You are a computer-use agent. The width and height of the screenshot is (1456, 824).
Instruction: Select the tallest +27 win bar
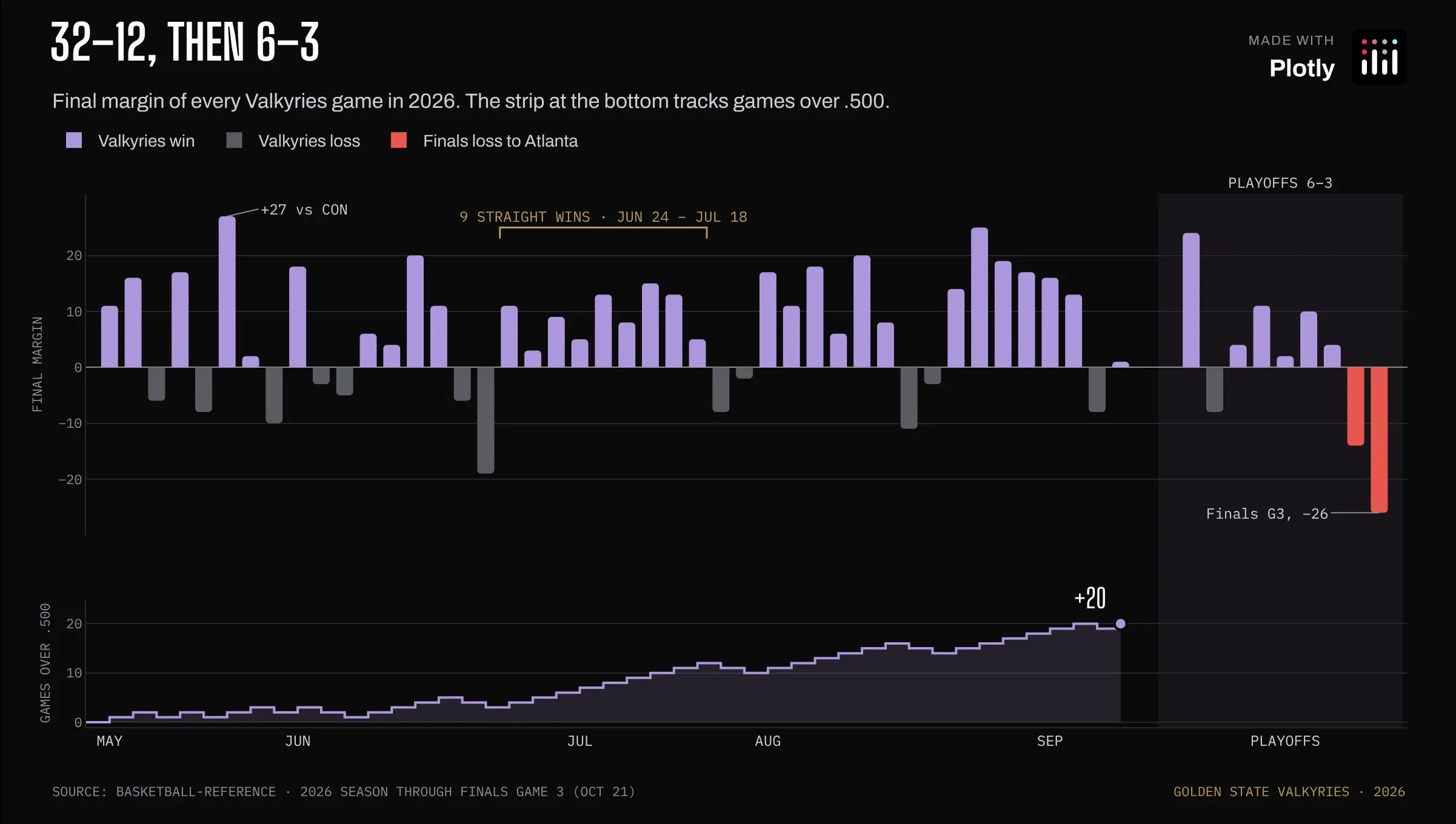227,291
